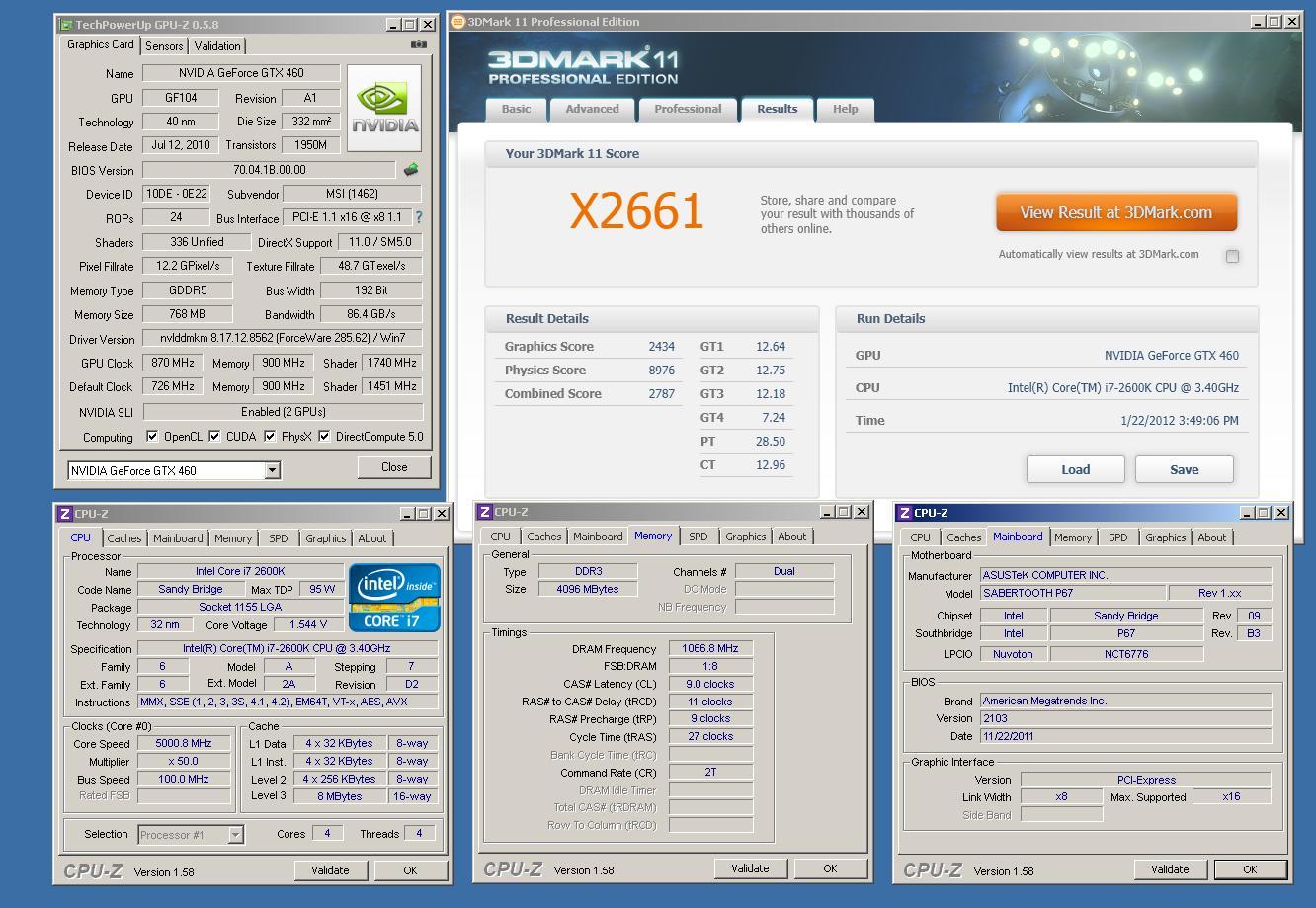Click the BIOS Version field 70.04.1B.00.00
This screenshot has width=1316, height=908.
269,170
